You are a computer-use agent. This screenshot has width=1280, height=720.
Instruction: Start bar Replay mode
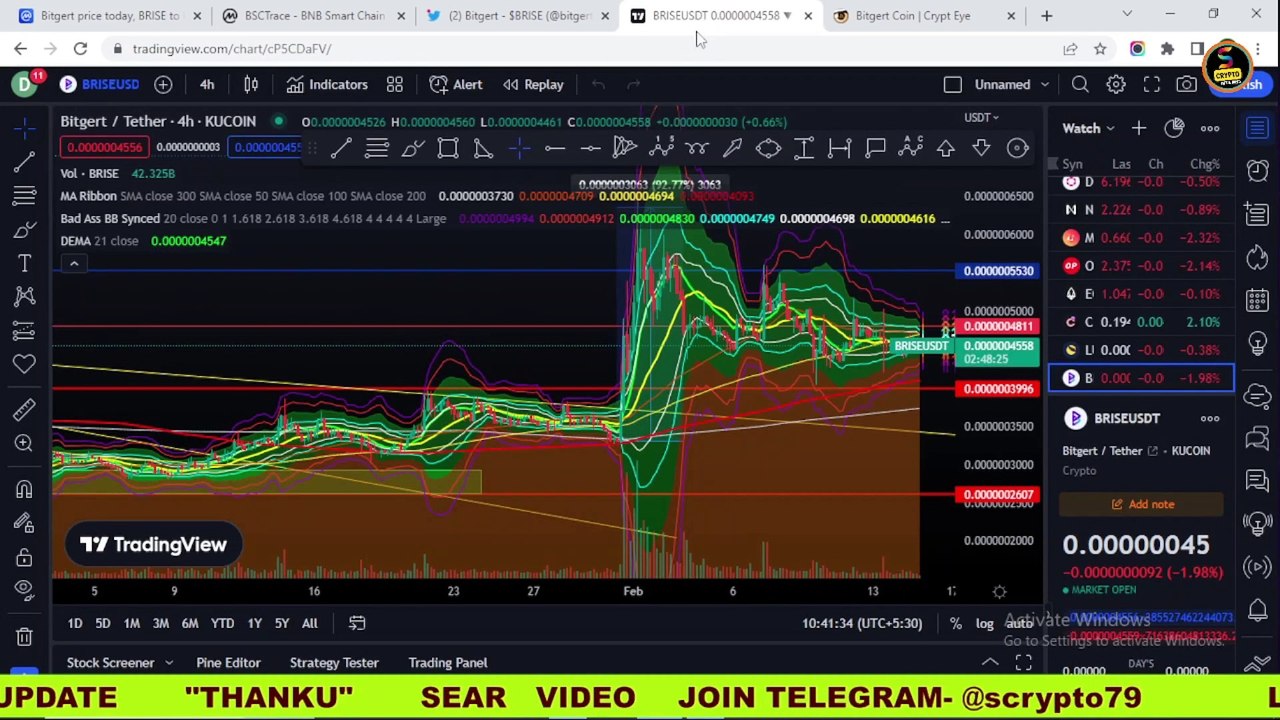[533, 84]
